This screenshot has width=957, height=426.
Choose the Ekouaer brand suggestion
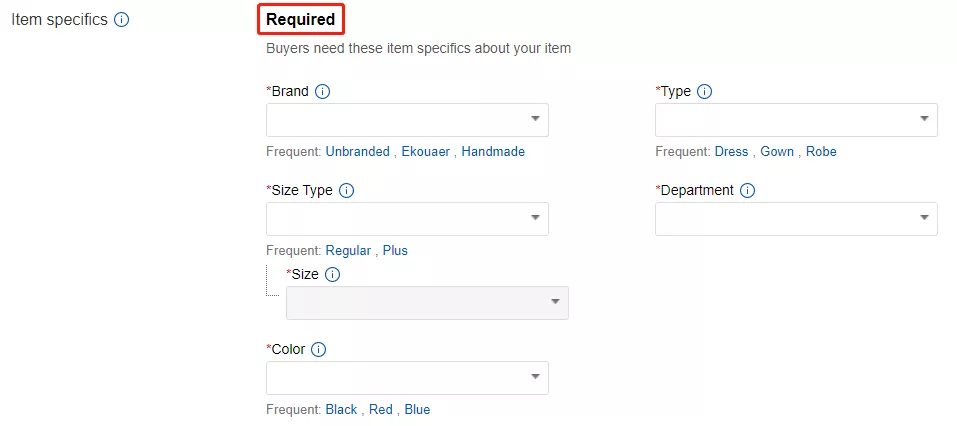coord(426,152)
